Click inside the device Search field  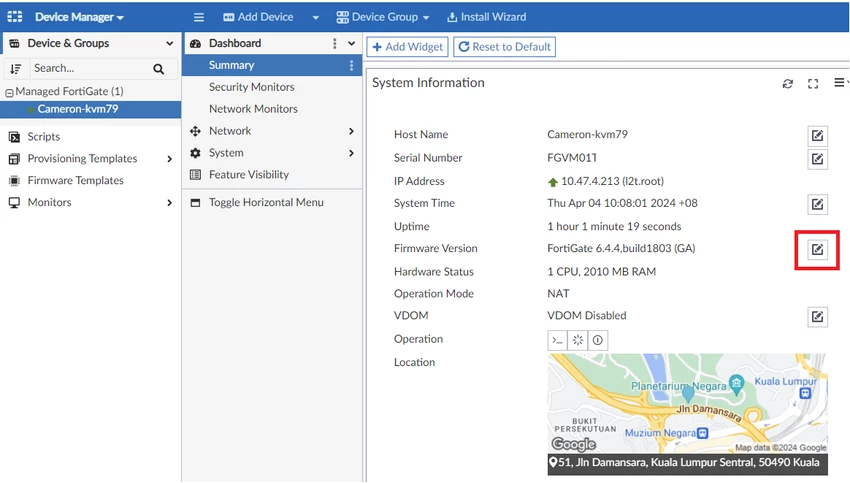pos(90,69)
